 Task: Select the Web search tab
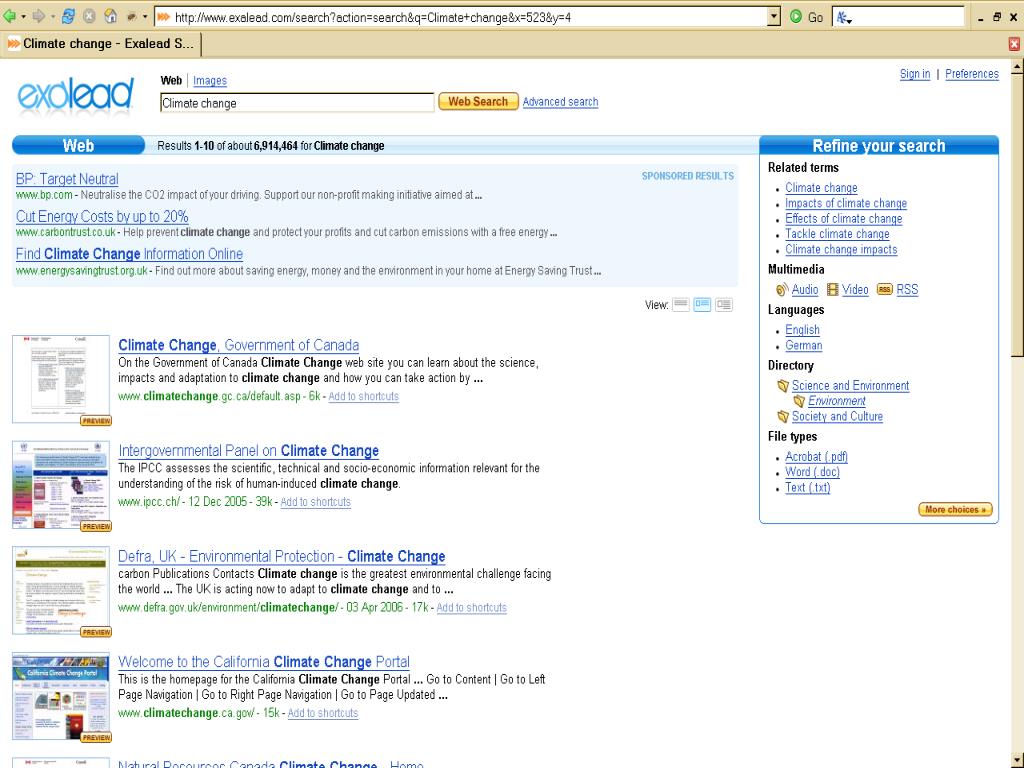(x=171, y=80)
